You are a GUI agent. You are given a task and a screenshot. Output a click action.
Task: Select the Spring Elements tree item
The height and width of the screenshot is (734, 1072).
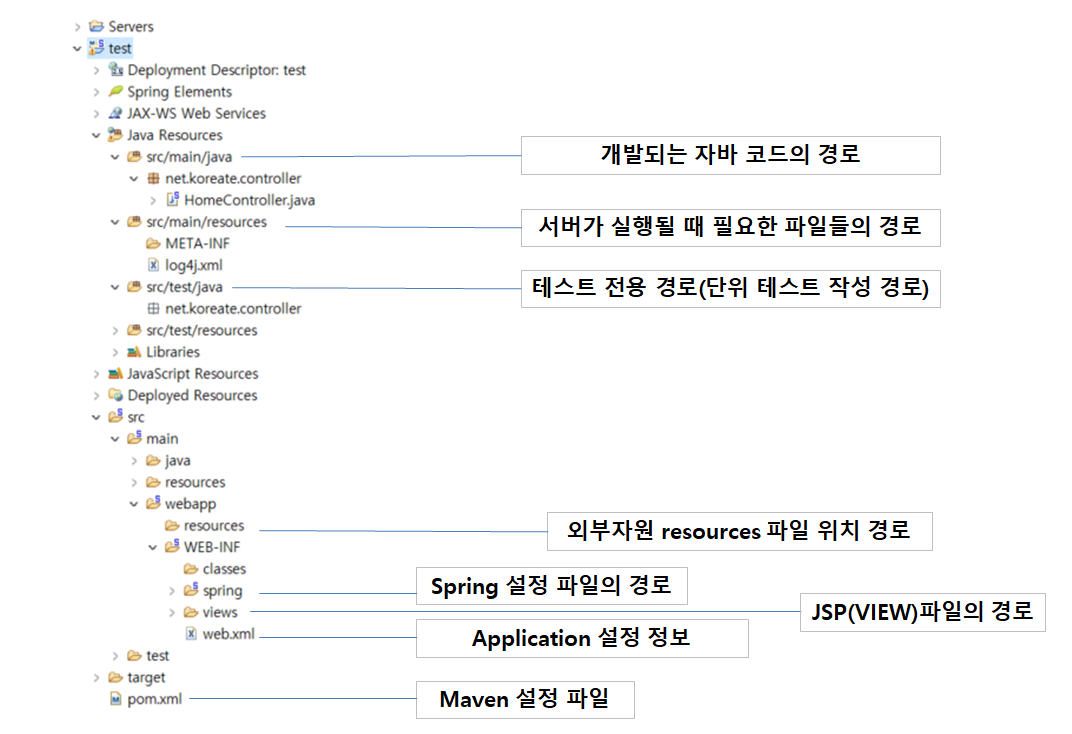click(179, 92)
